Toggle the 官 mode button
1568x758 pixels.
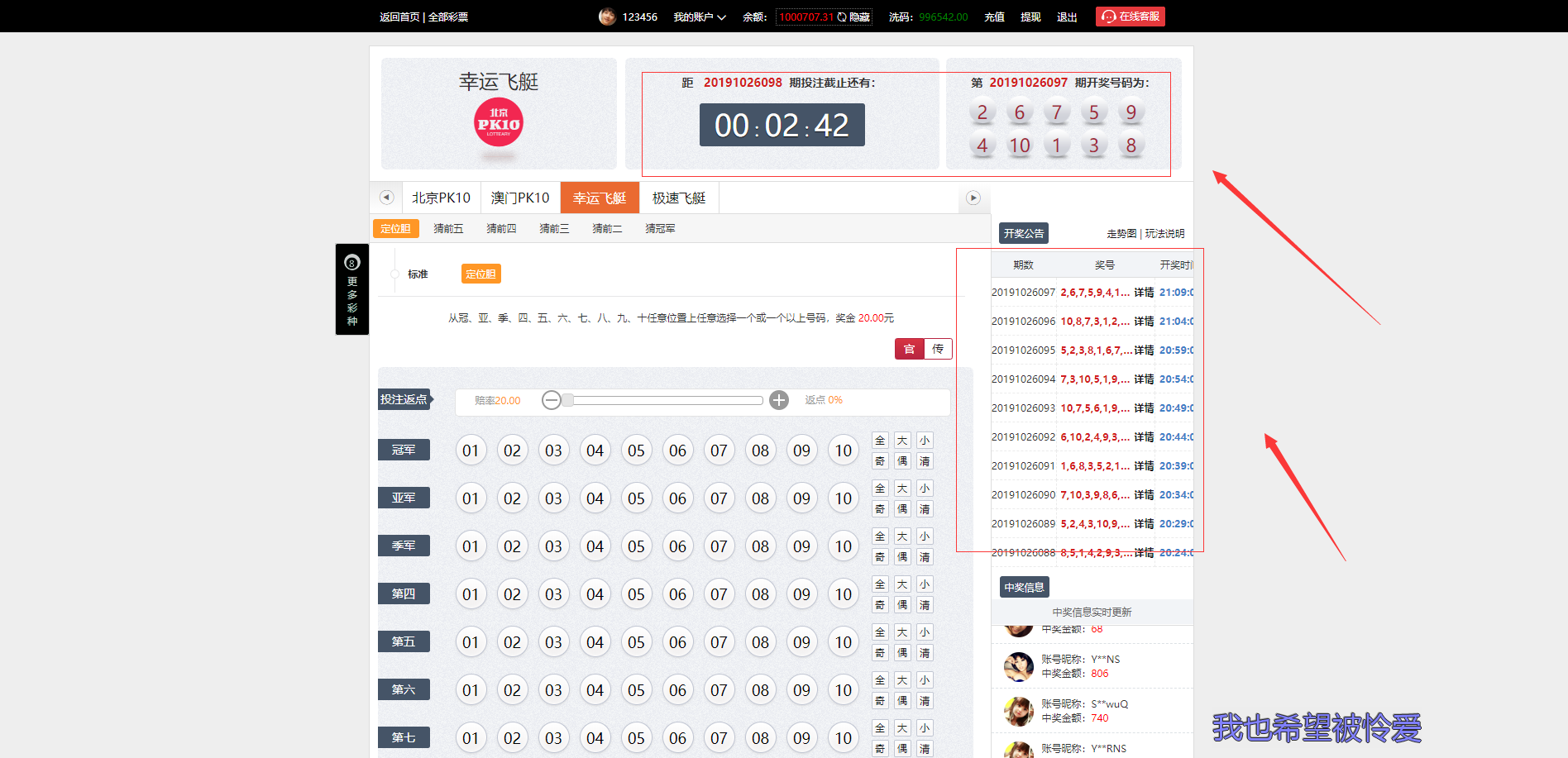tap(909, 349)
